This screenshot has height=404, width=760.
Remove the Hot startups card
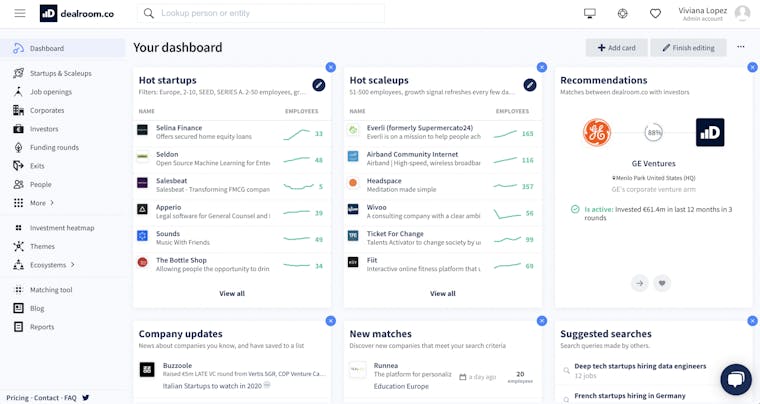(331, 67)
